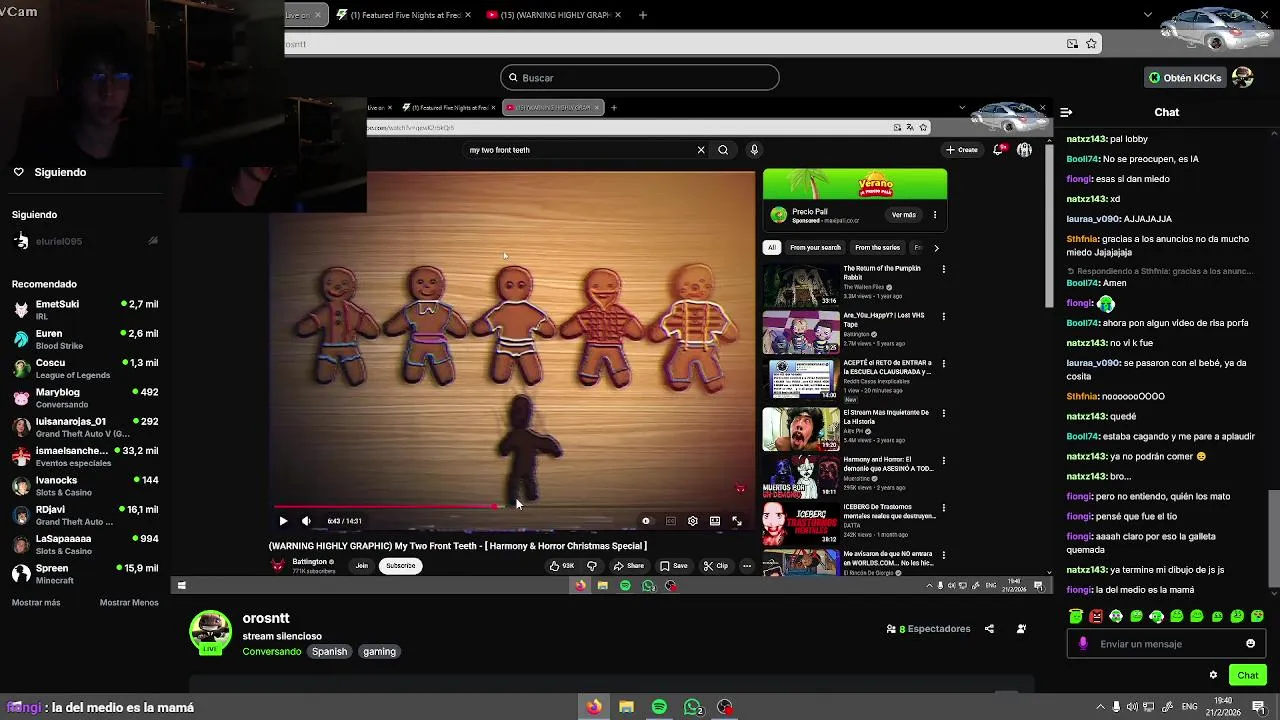This screenshot has height=720, width=1280.
Task: Bookmark page with address bar star
Action: (1091, 44)
